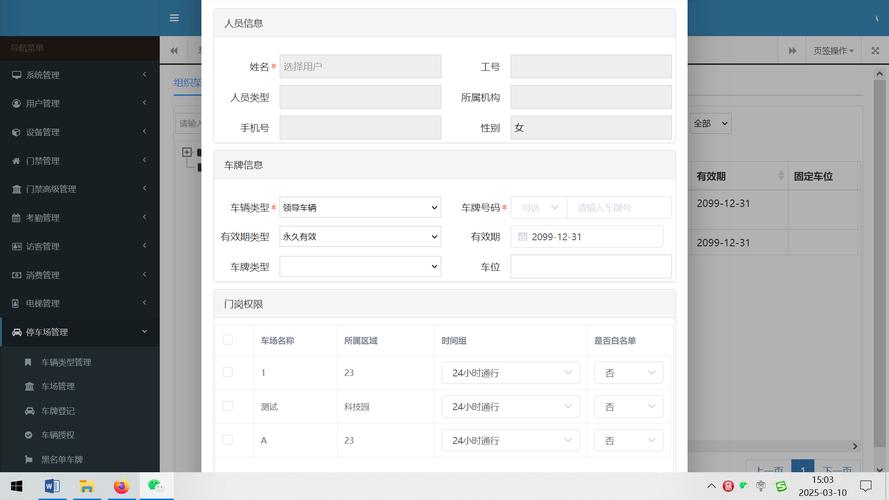Click the Sogou input method tray icon

pyautogui.click(x=781, y=486)
